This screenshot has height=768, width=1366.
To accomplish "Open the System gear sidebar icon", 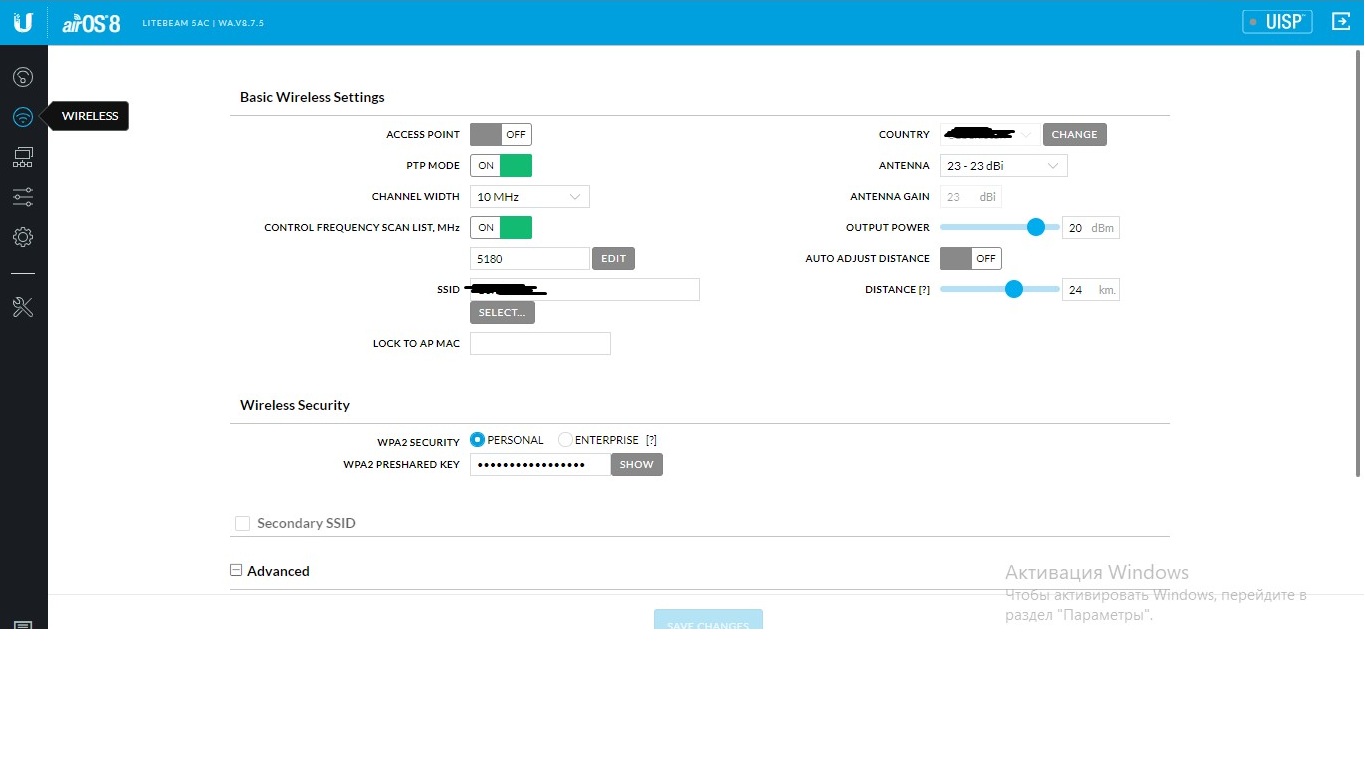I will (23, 237).
